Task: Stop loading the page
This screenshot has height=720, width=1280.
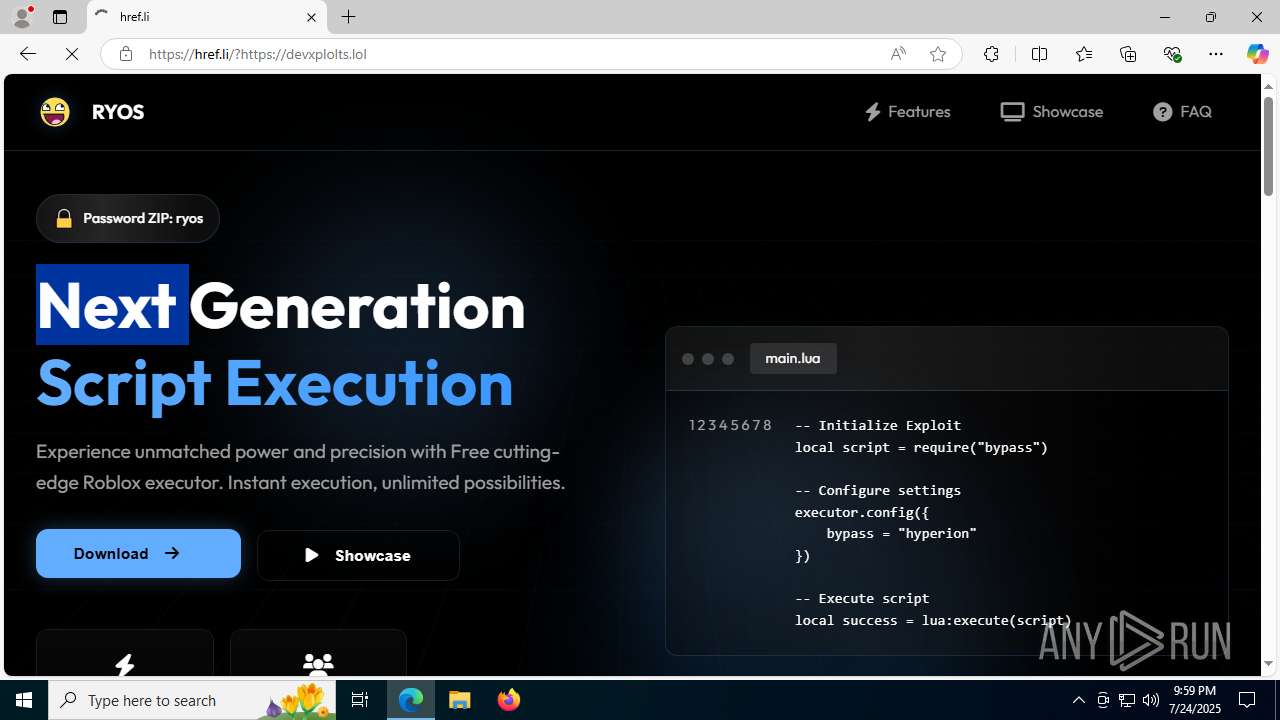Action: [72, 54]
